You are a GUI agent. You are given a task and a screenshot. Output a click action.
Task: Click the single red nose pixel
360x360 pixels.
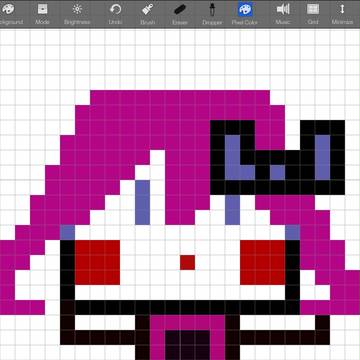(188, 263)
